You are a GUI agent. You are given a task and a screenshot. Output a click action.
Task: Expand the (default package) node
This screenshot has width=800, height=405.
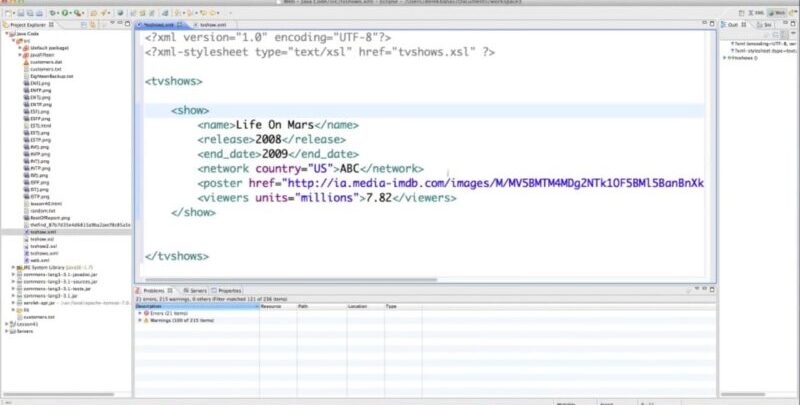coord(20,48)
